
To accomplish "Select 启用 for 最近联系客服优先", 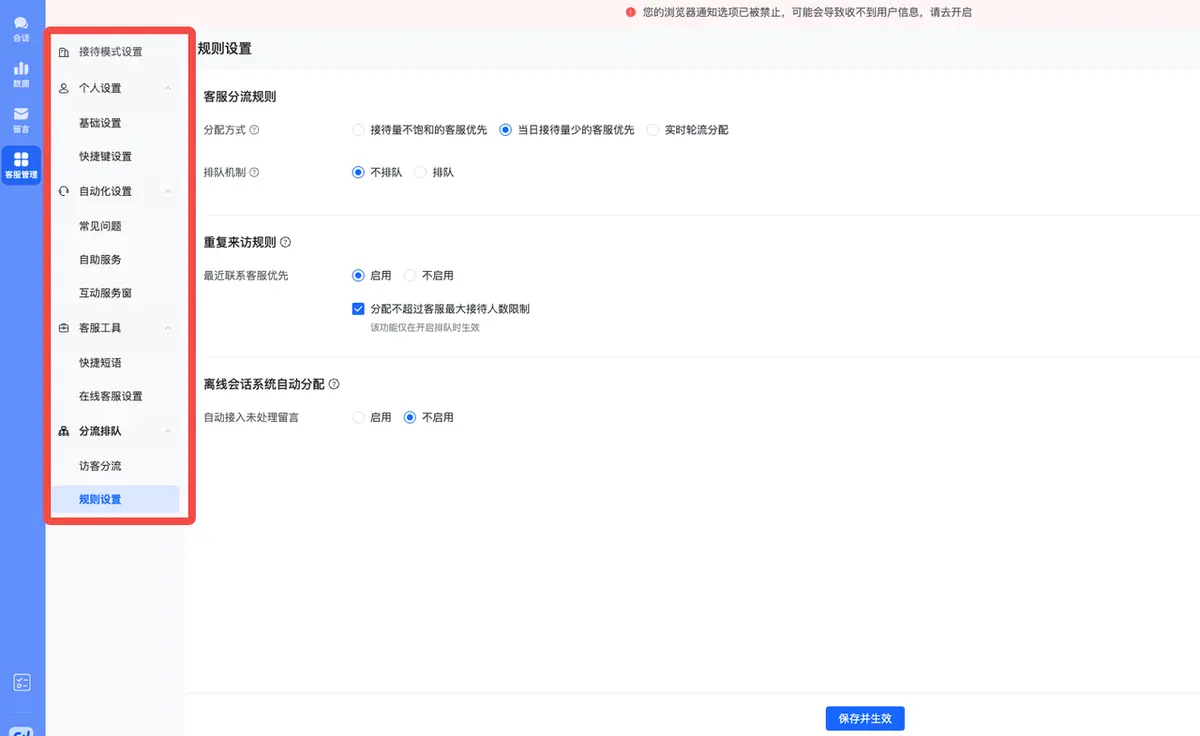I will (358, 275).
